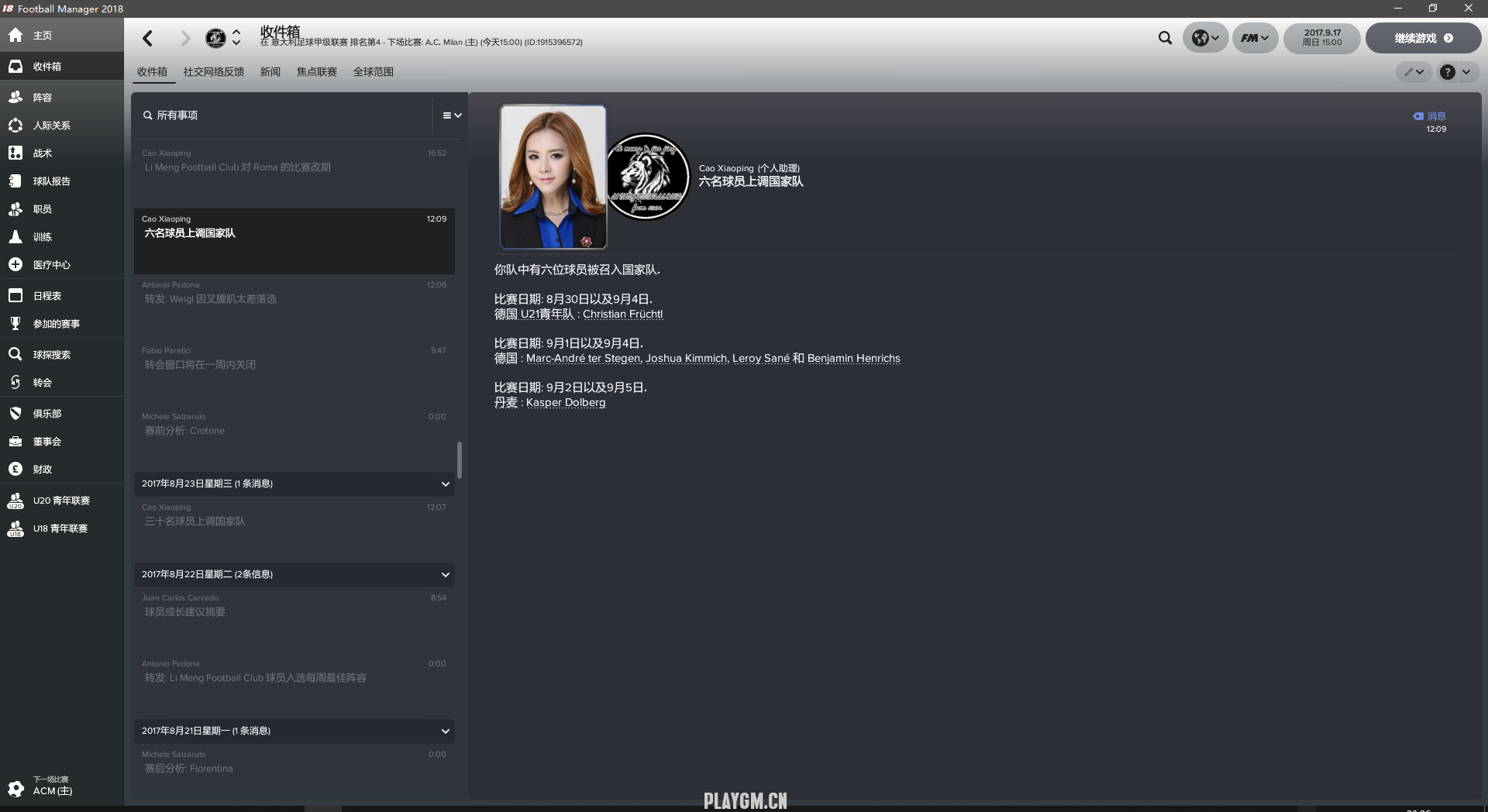Open Dynamics (人际关系) sidebar icon
The height and width of the screenshot is (812, 1488).
[15, 126]
